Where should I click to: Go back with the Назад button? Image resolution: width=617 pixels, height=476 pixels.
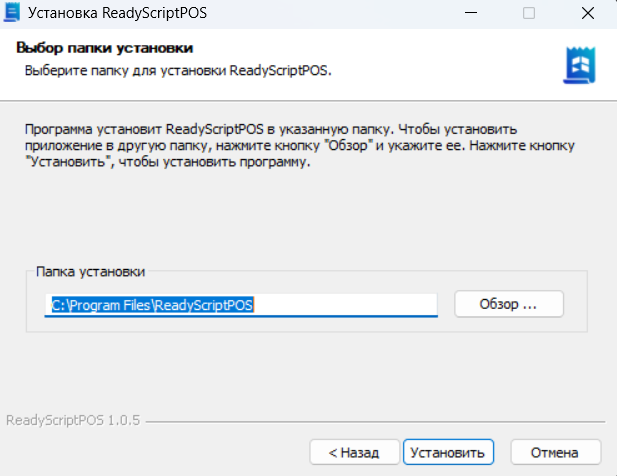click(354, 452)
